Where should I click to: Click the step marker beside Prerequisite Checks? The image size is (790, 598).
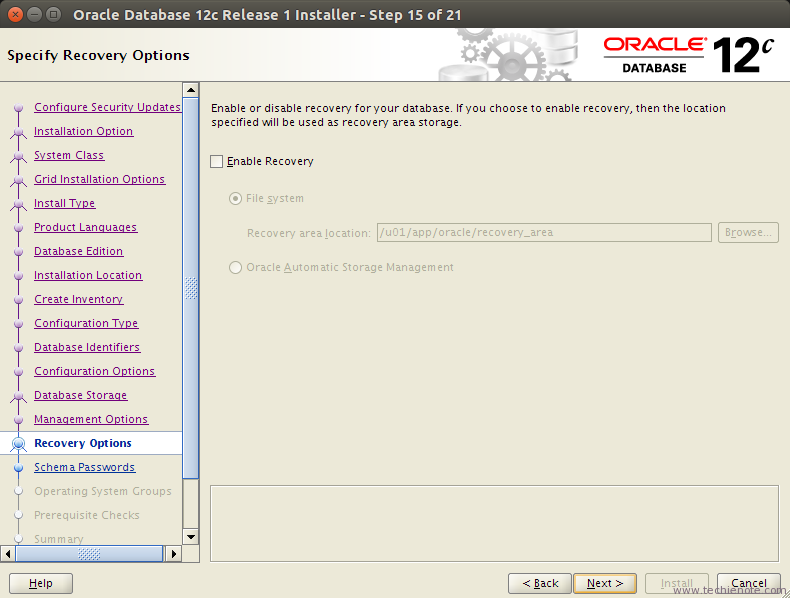19,515
